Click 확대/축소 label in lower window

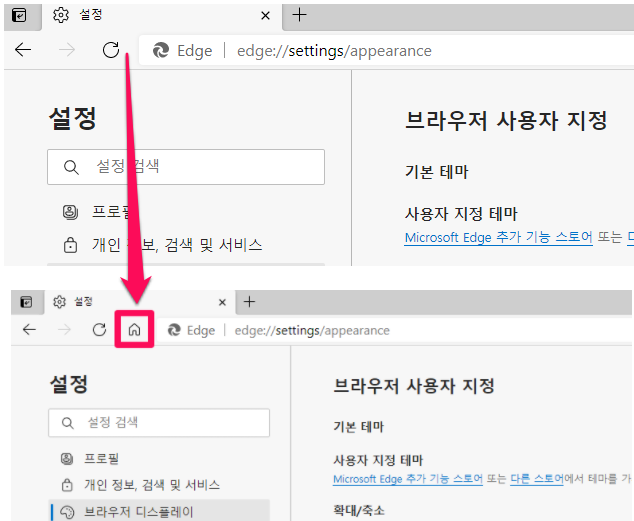[359, 510]
